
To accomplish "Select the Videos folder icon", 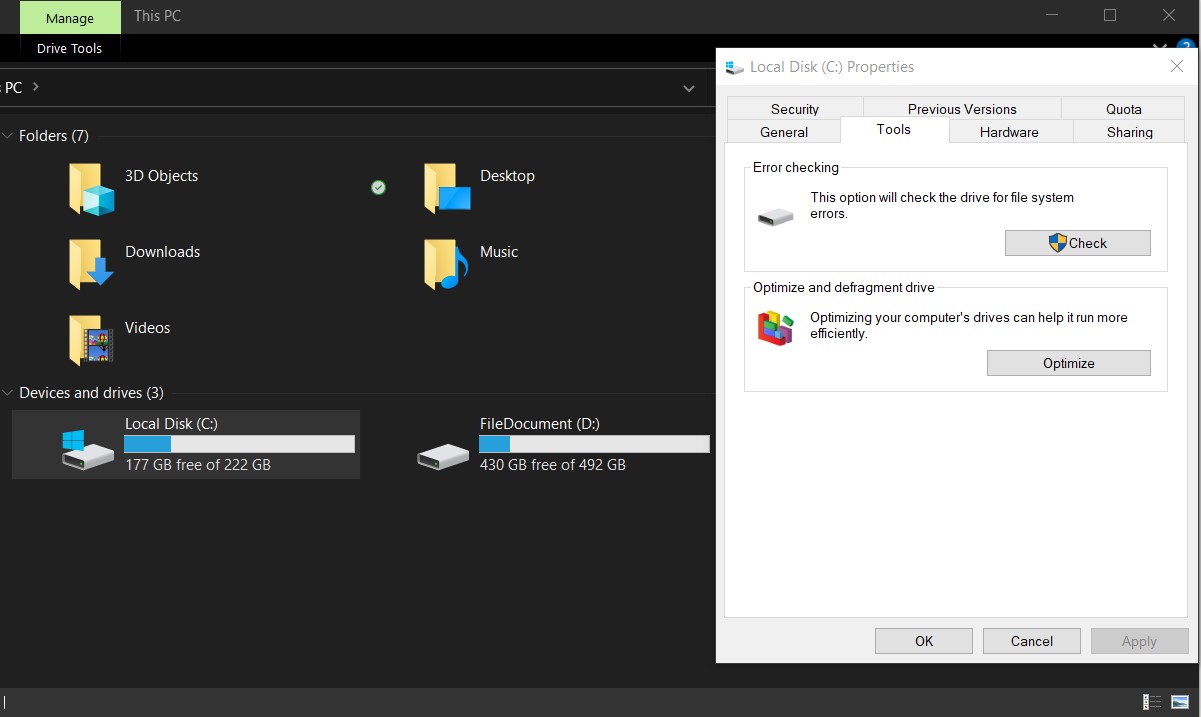I will [91, 341].
